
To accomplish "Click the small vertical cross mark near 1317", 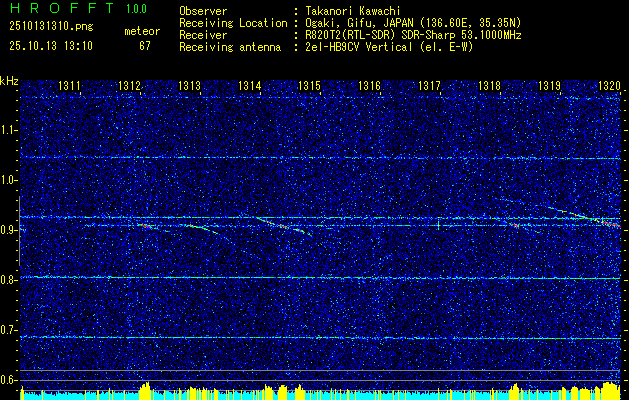I will (x=438, y=224).
